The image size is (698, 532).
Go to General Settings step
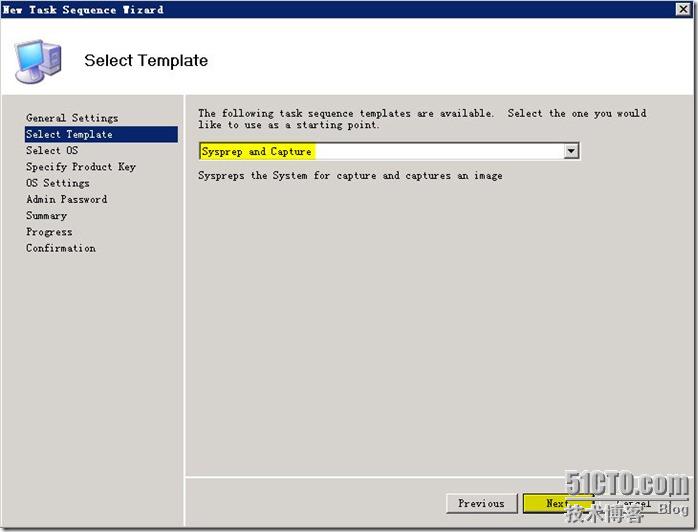pos(72,118)
